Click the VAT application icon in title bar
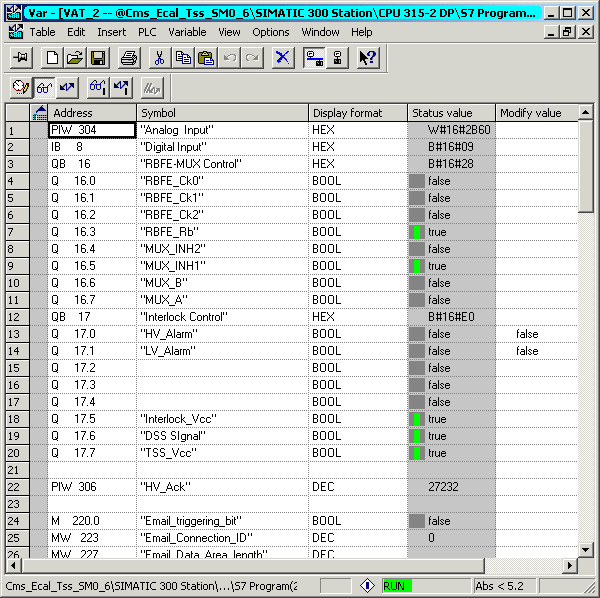Image resolution: width=600 pixels, height=598 pixels. (x=14, y=13)
